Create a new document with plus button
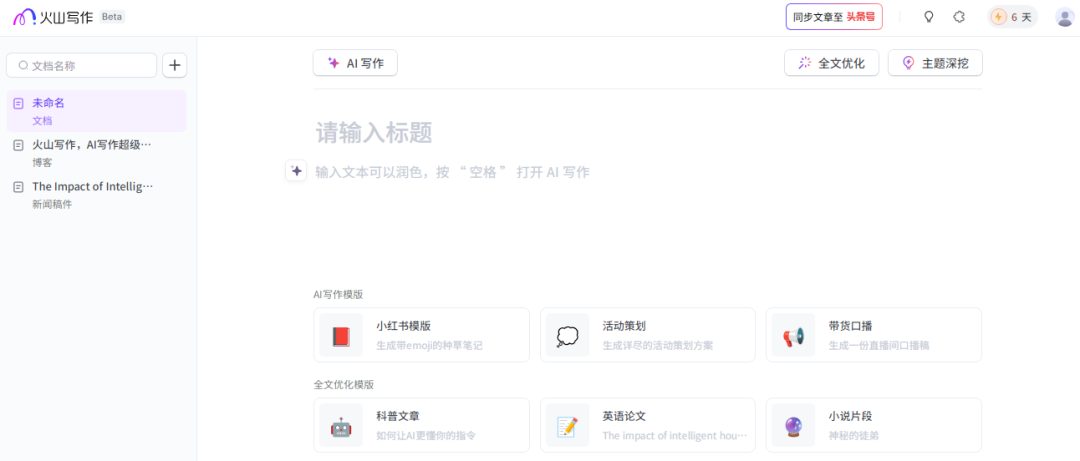Screen dimensions: 1080x461 pyautogui.click(x=175, y=65)
